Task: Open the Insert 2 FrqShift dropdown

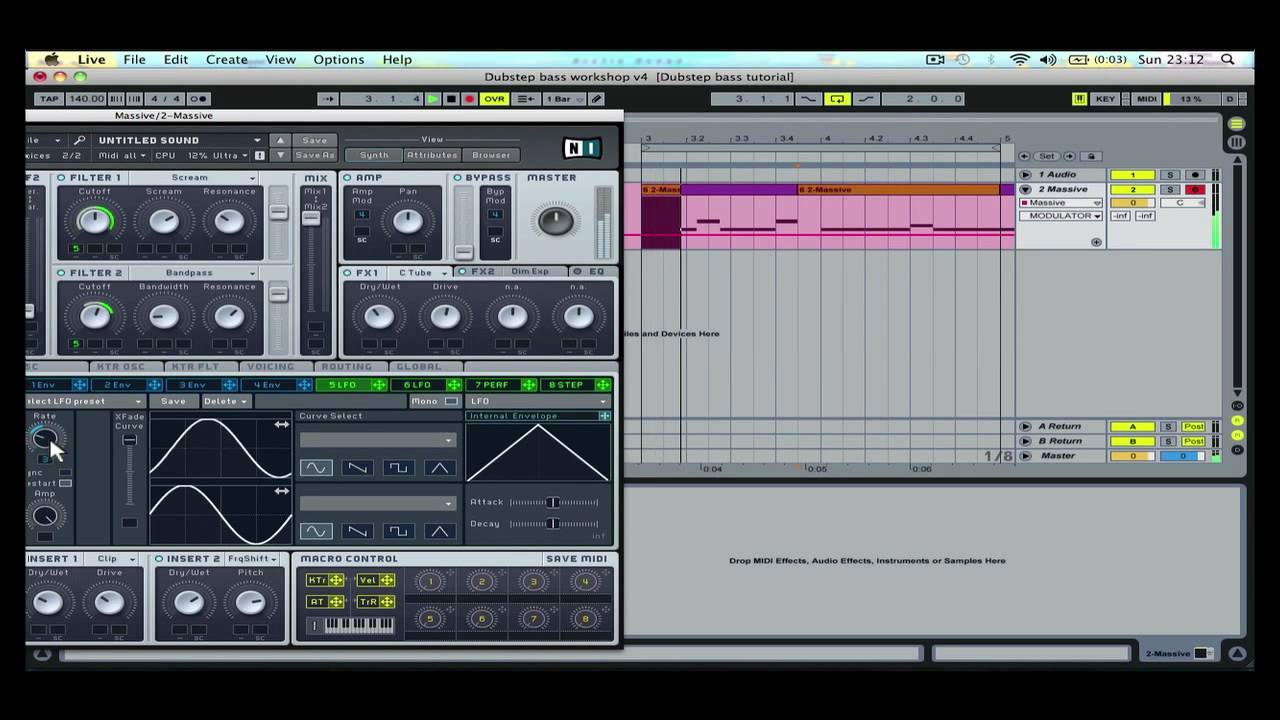Action: 252,559
